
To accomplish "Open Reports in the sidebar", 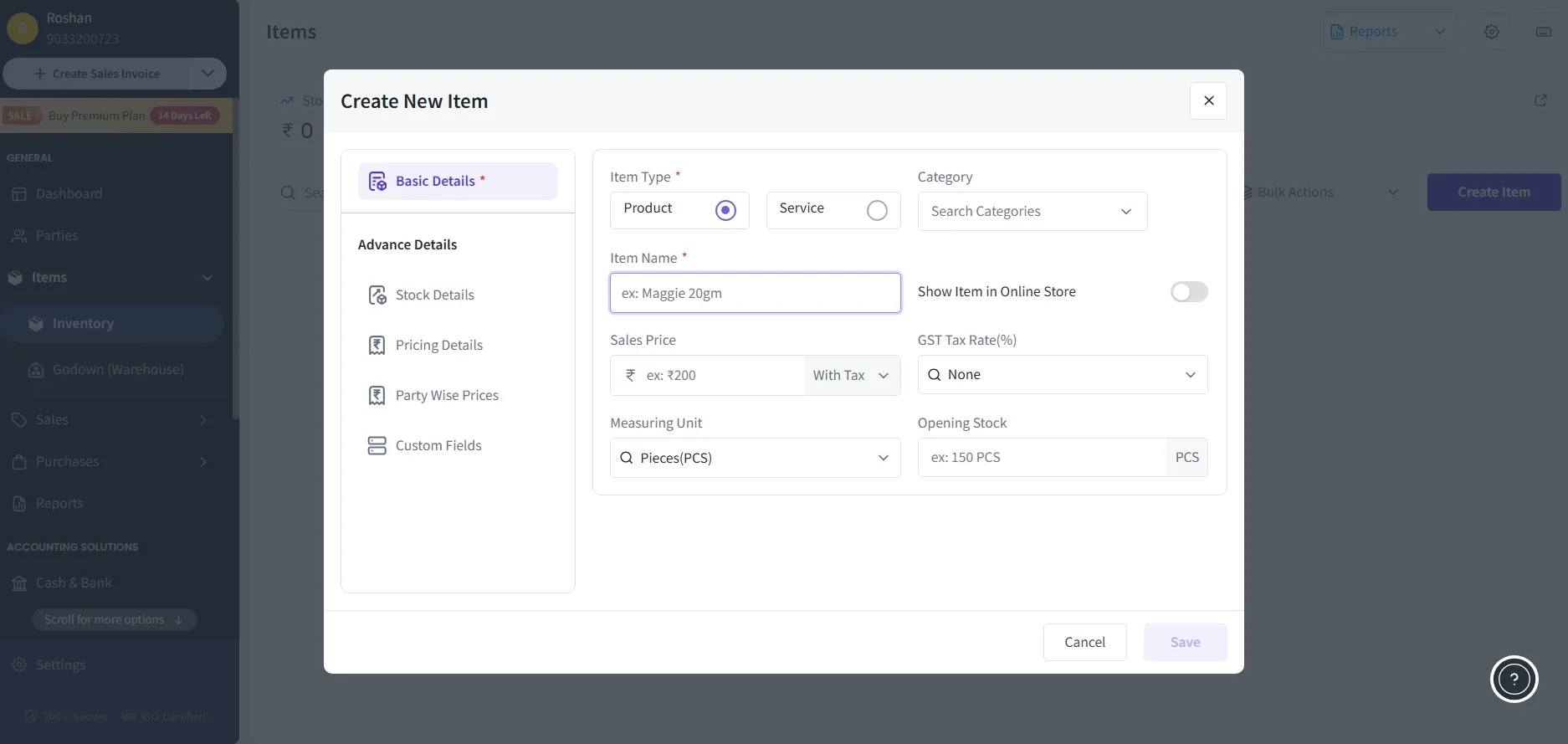I will click(59, 503).
